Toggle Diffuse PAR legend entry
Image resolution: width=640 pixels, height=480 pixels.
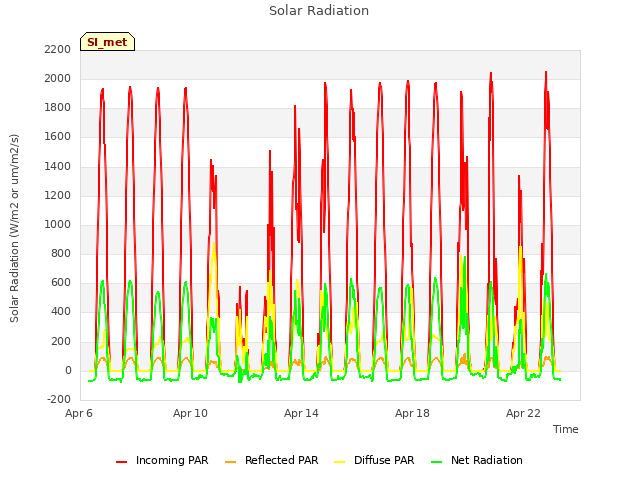click(374, 460)
